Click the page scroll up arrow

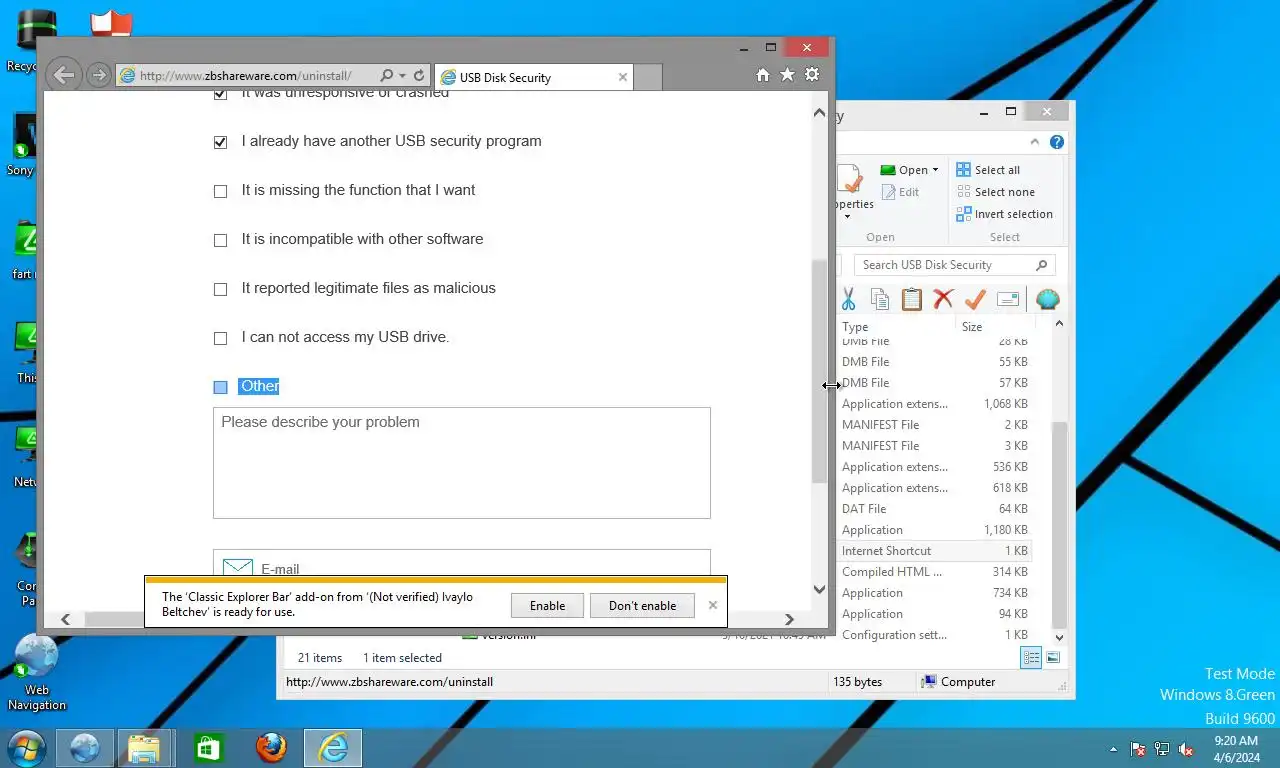point(819,113)
